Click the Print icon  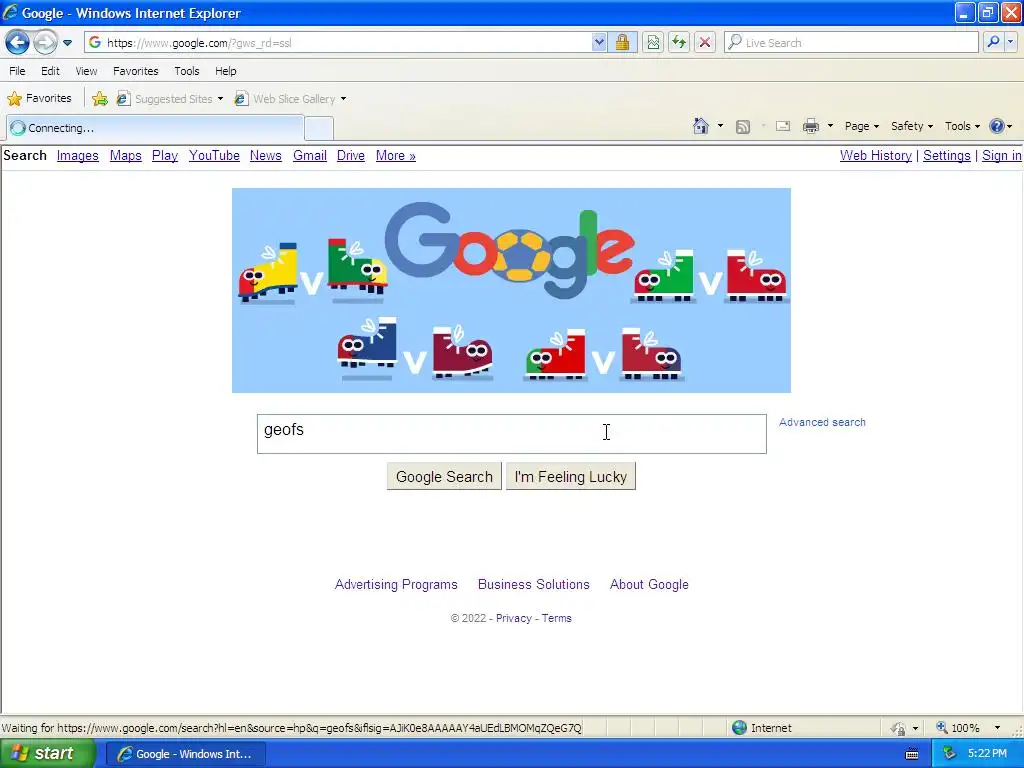(x=810, y=127)
